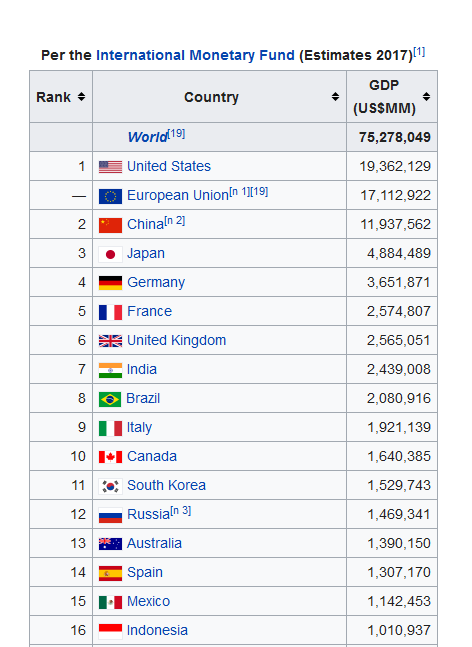Select Germany GDP value 3,651,871

point(399,282)
